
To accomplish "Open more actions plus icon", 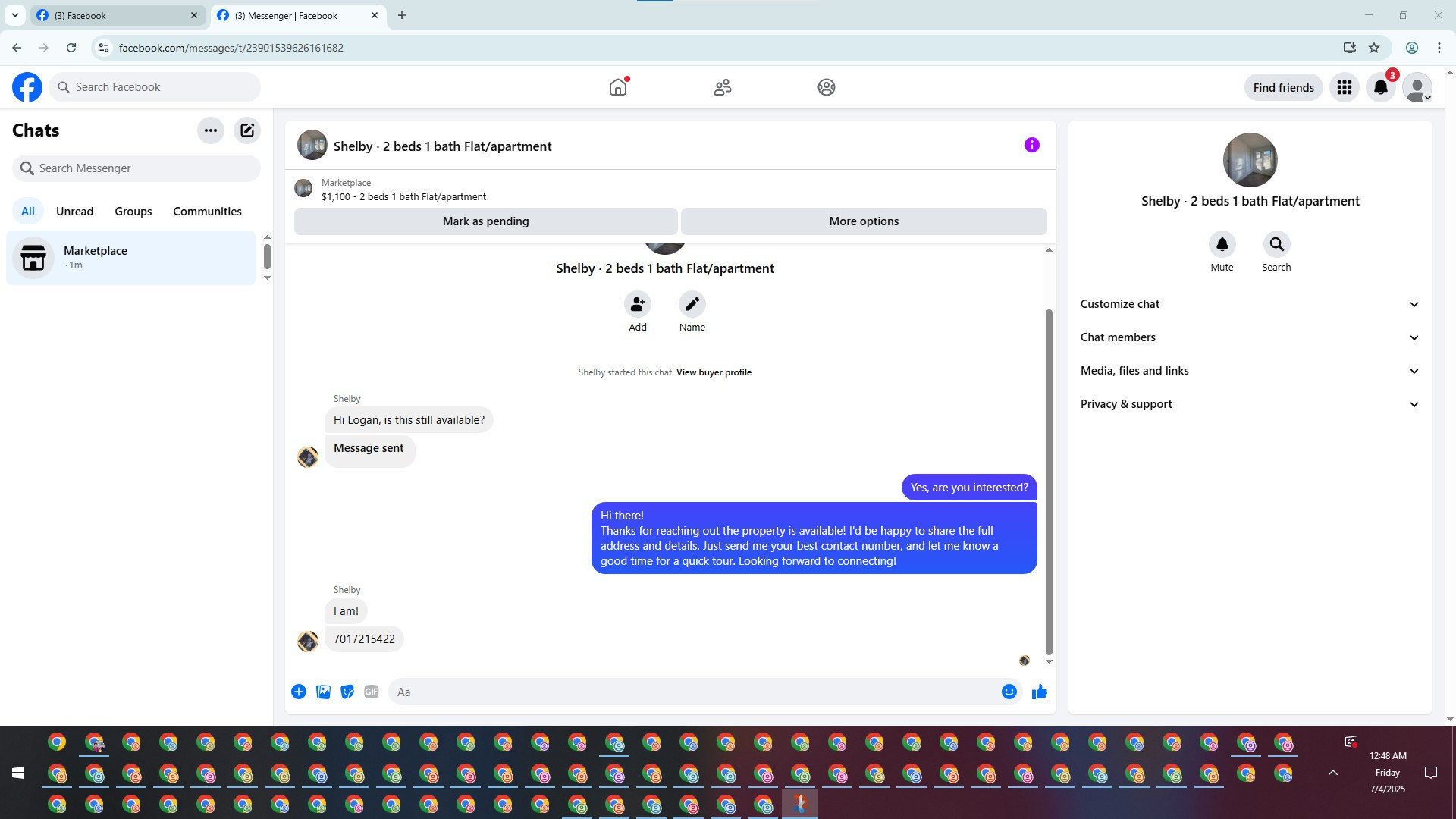I will [299, 692].
